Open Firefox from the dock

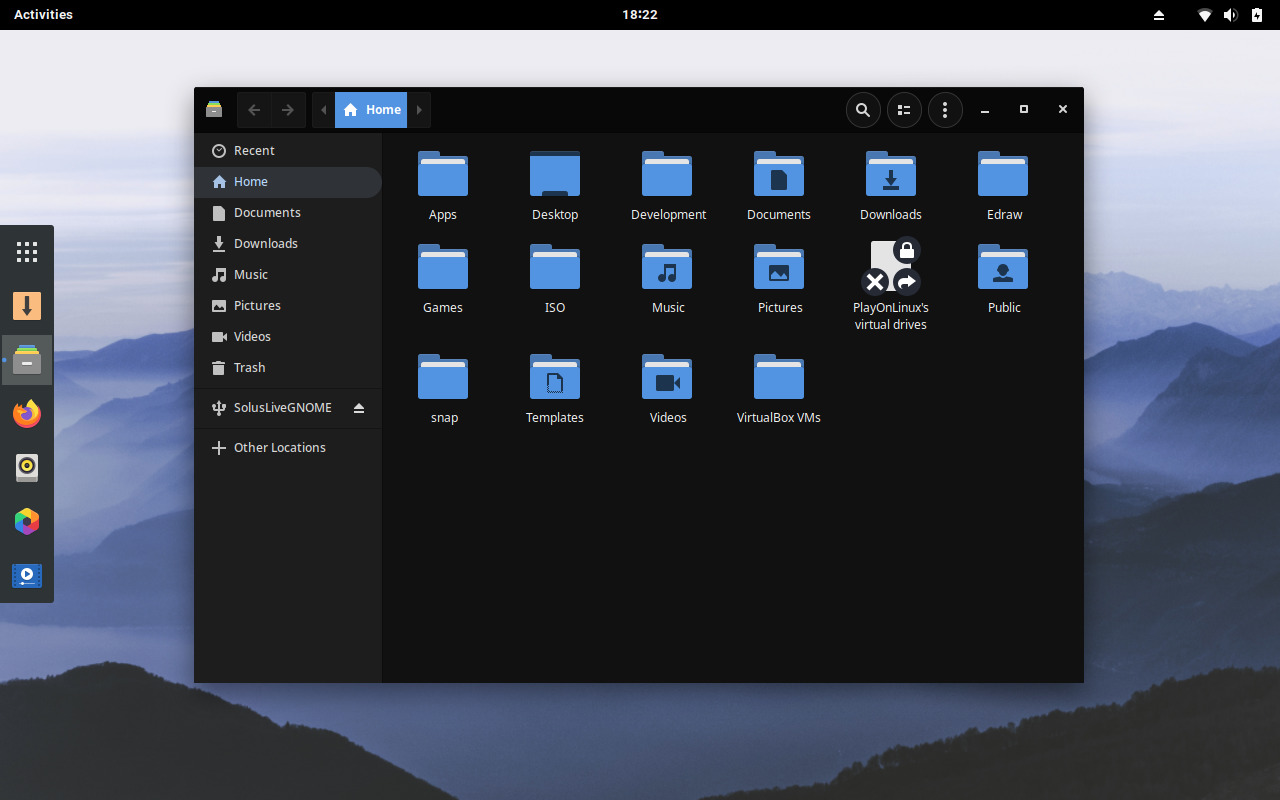pyautogui.click(x=26, y=413)
